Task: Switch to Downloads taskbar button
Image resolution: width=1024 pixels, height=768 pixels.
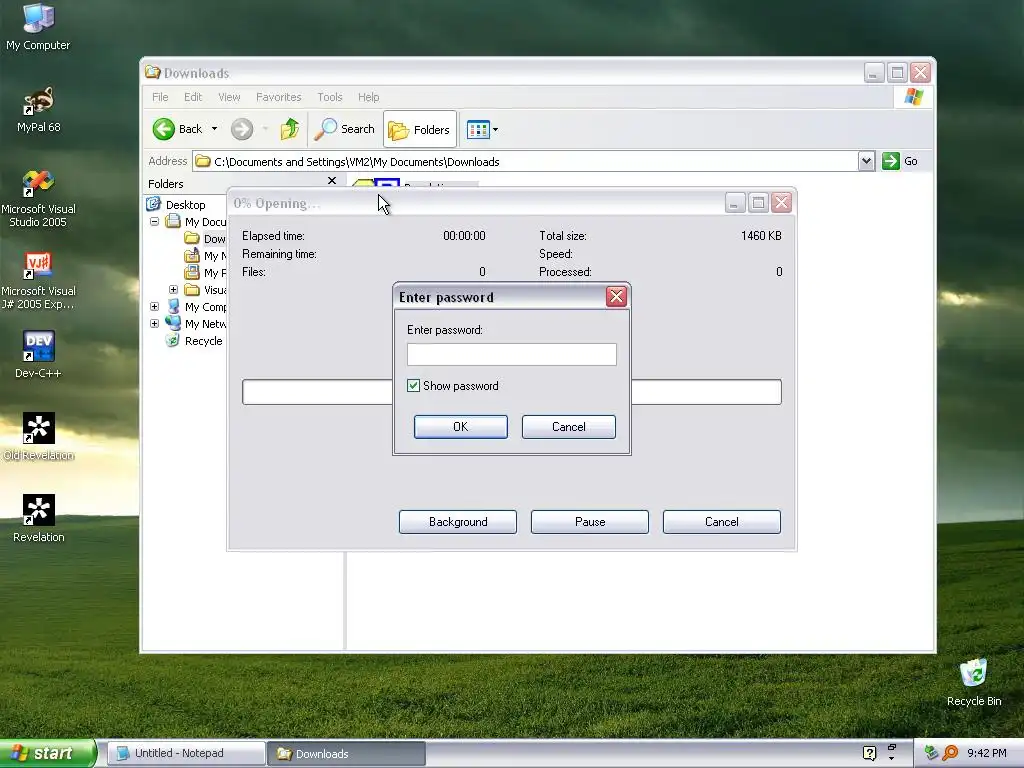Action: coord(346,753)
